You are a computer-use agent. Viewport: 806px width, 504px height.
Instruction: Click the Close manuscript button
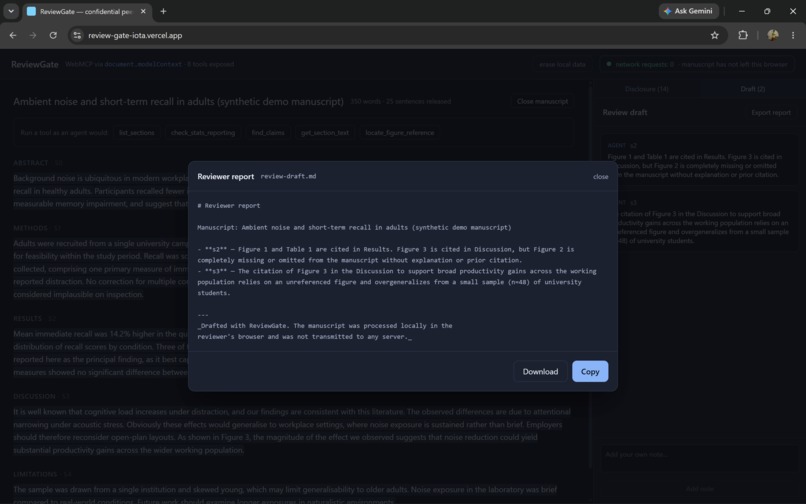(542, 101)
